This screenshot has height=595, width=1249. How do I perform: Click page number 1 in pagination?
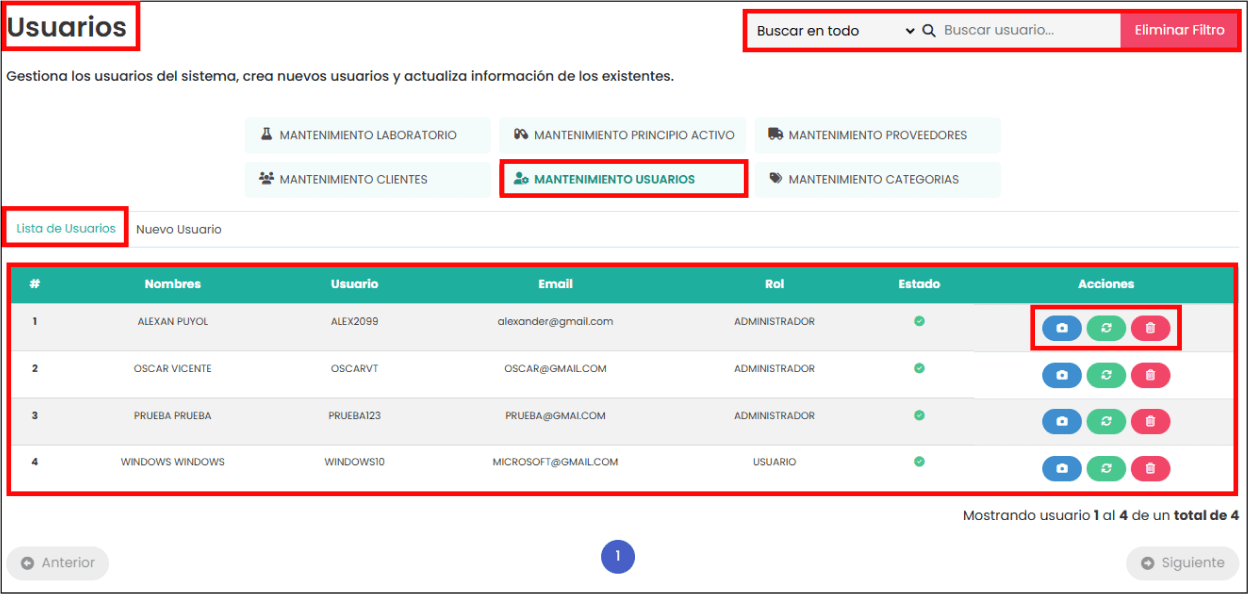(x=618, y=557)
